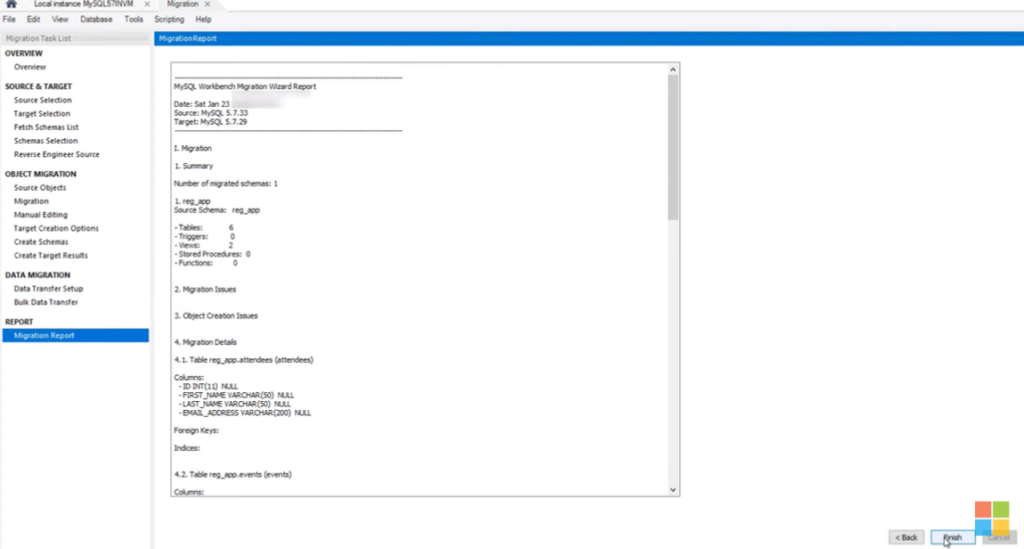Click the '- Stored Procedures: 0' line
The width and height of the screenshot is (1024, 549).
click(x=212, y=254)
